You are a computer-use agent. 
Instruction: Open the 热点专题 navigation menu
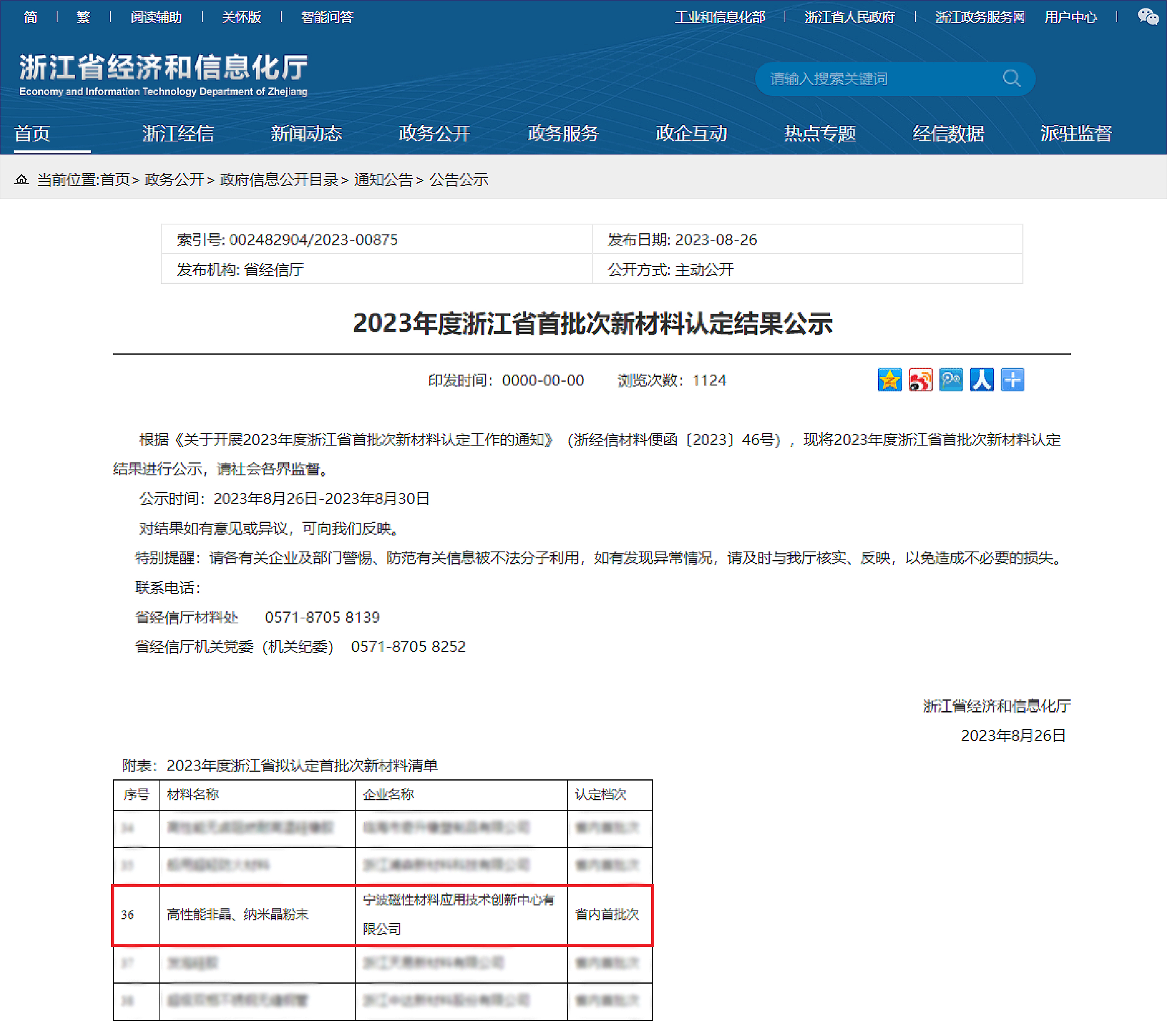click(x=819, y=133)
